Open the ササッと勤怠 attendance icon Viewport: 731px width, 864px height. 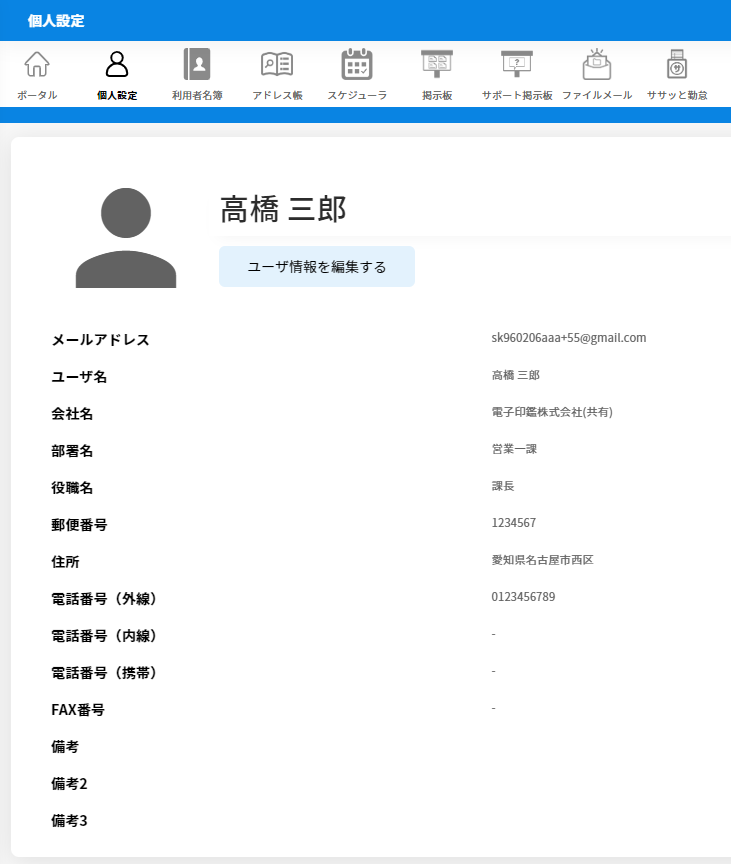pos(677,64)
